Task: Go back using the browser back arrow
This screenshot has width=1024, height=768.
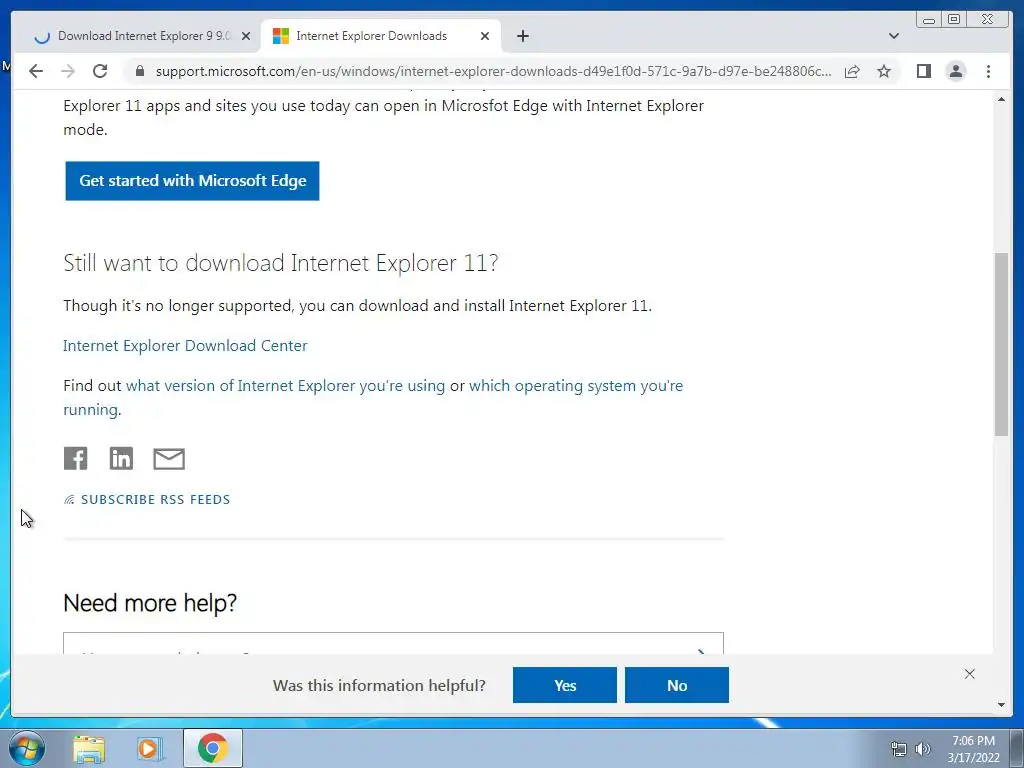Action: 36,71
